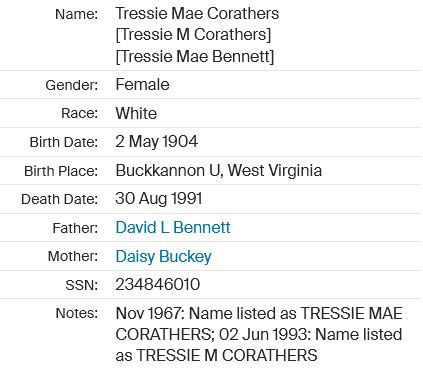The width and height of the screenshot is (423, 370).
Task: Click the death date 30 Aug 1991
Action: [159, 199]
